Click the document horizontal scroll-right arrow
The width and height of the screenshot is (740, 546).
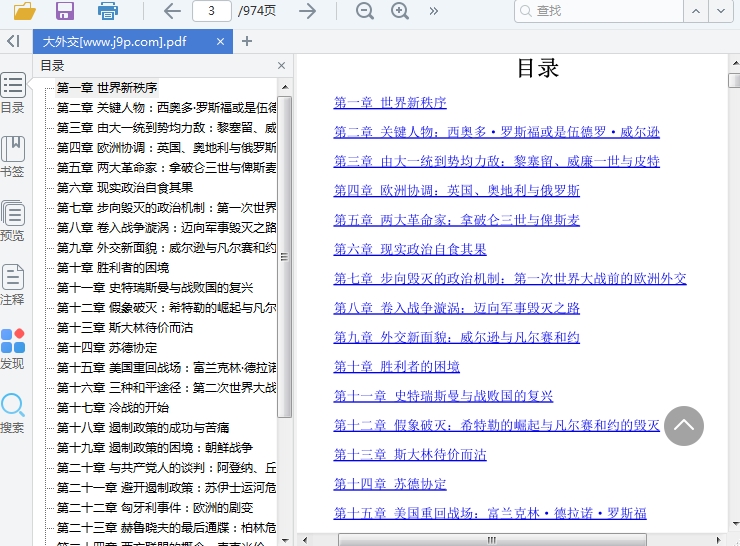pos(718,540)
